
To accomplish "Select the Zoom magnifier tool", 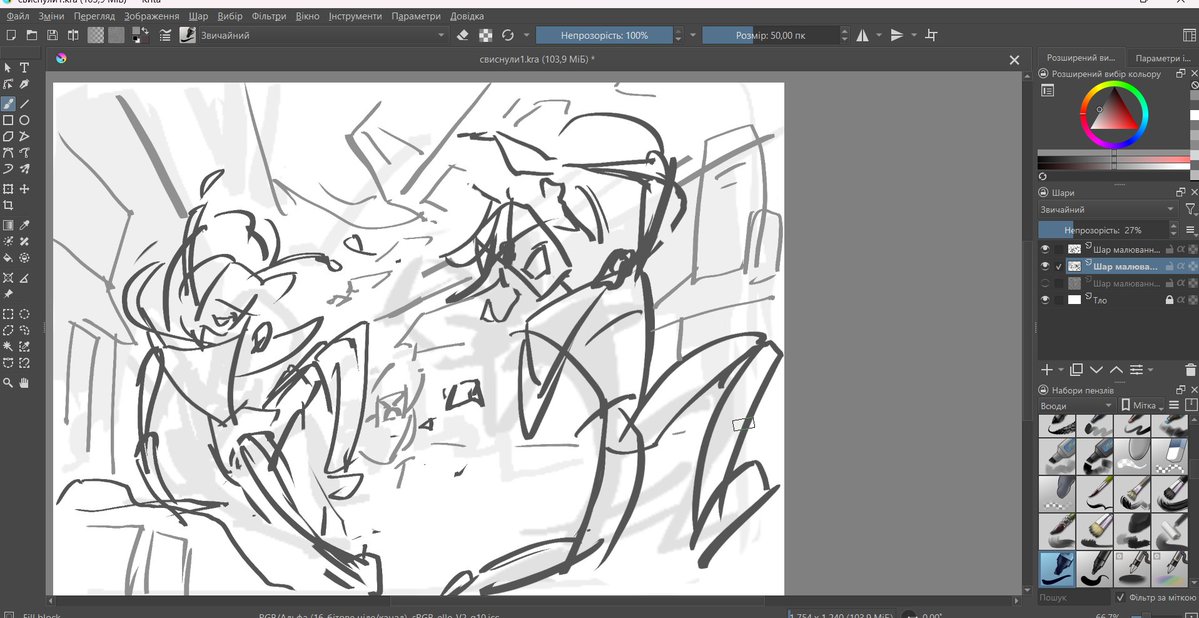I will (x=8, y=382).
